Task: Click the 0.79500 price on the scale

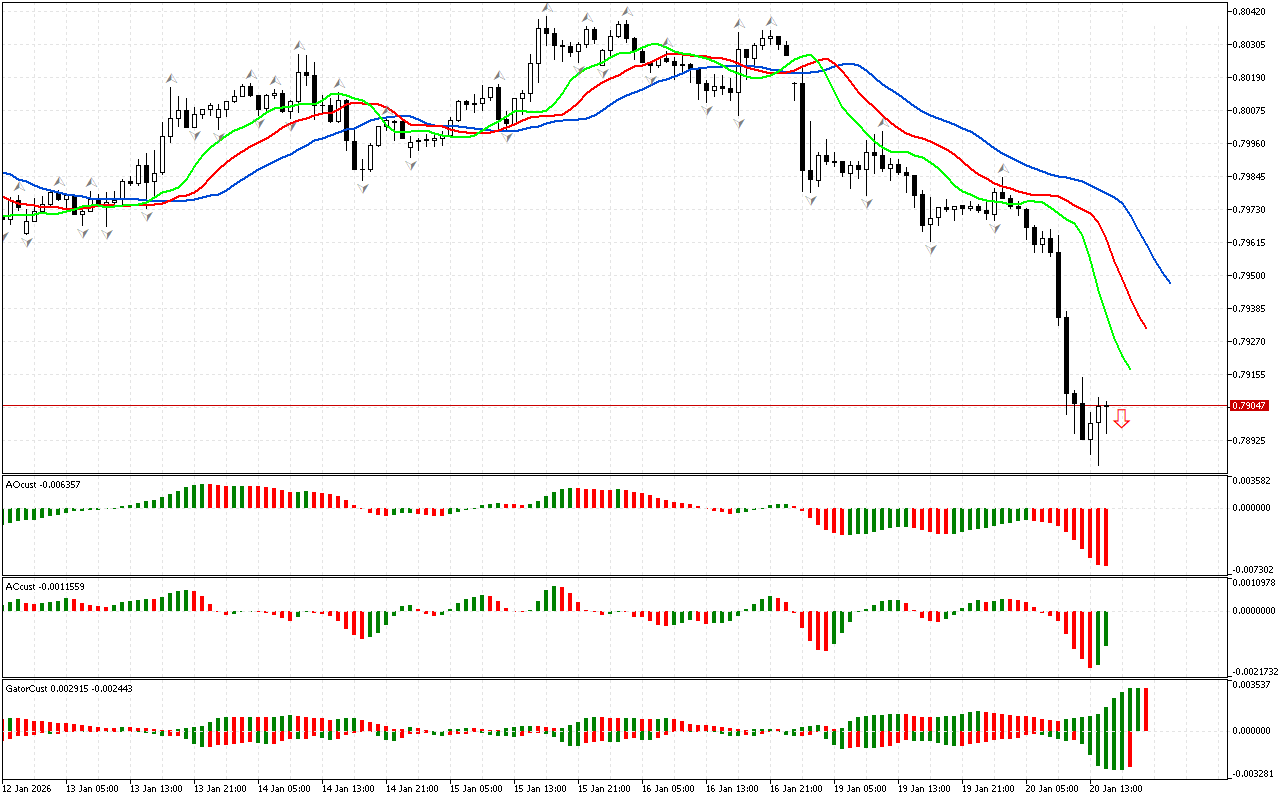Action: pyautogui.click(x=1250, y=276)
